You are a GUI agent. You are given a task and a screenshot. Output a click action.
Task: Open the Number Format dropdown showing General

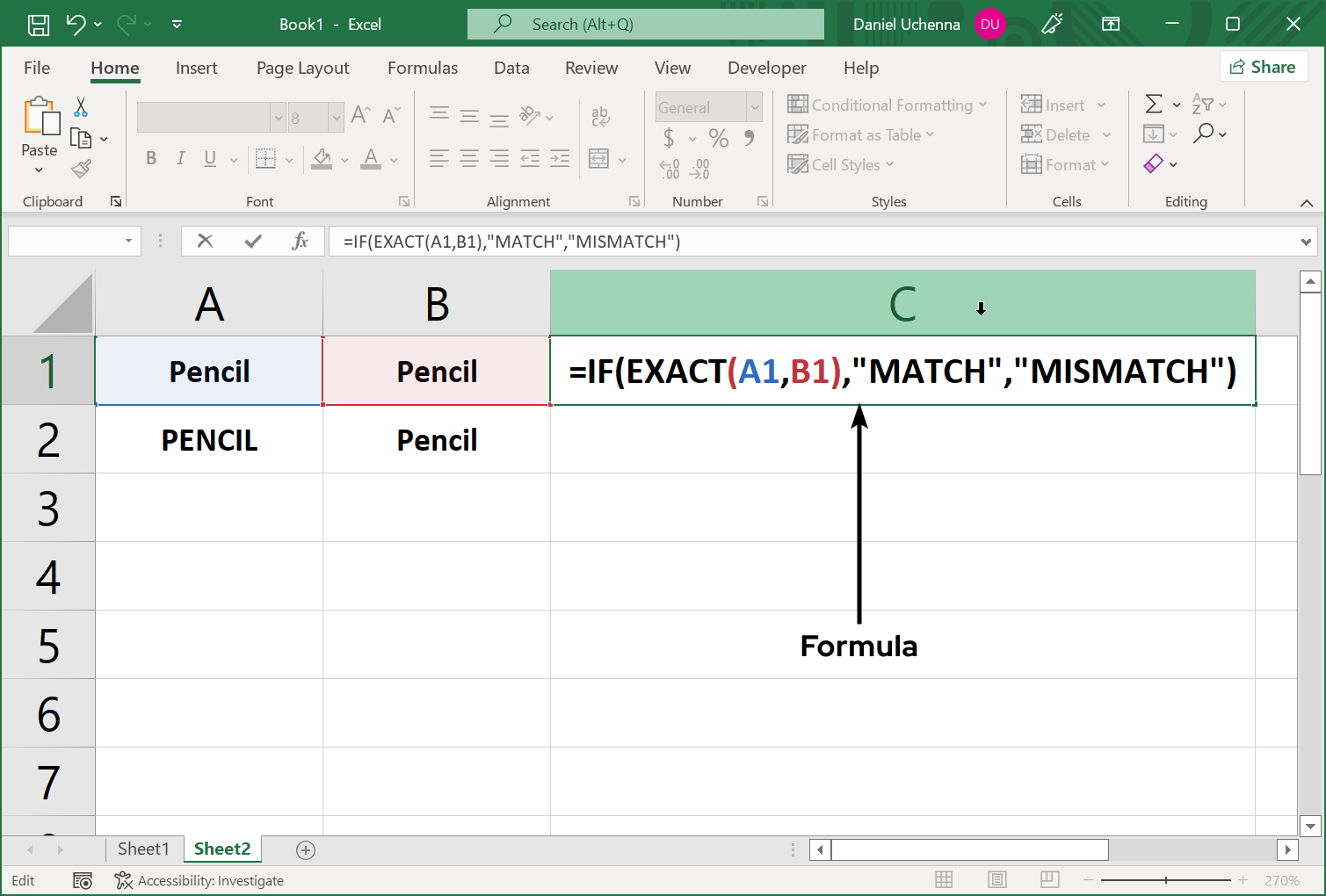(708, 106)
